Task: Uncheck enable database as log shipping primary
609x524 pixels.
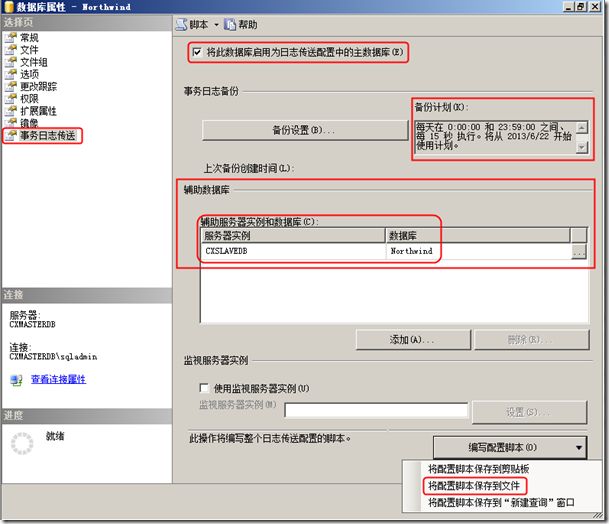Action: [197, 52]
